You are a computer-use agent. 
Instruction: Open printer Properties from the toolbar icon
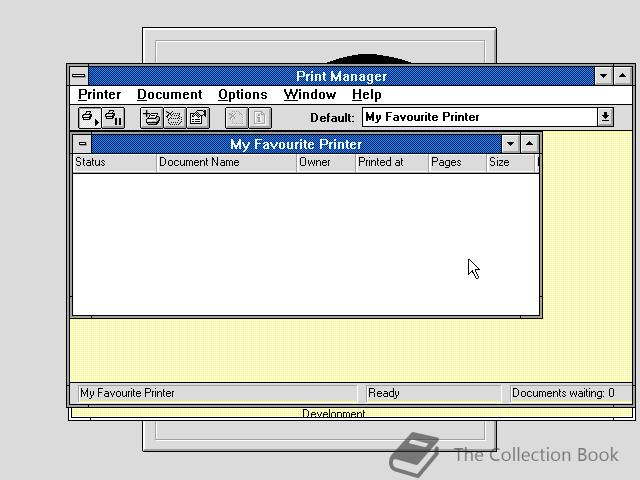pyautogui.click(x=198, y=118)
